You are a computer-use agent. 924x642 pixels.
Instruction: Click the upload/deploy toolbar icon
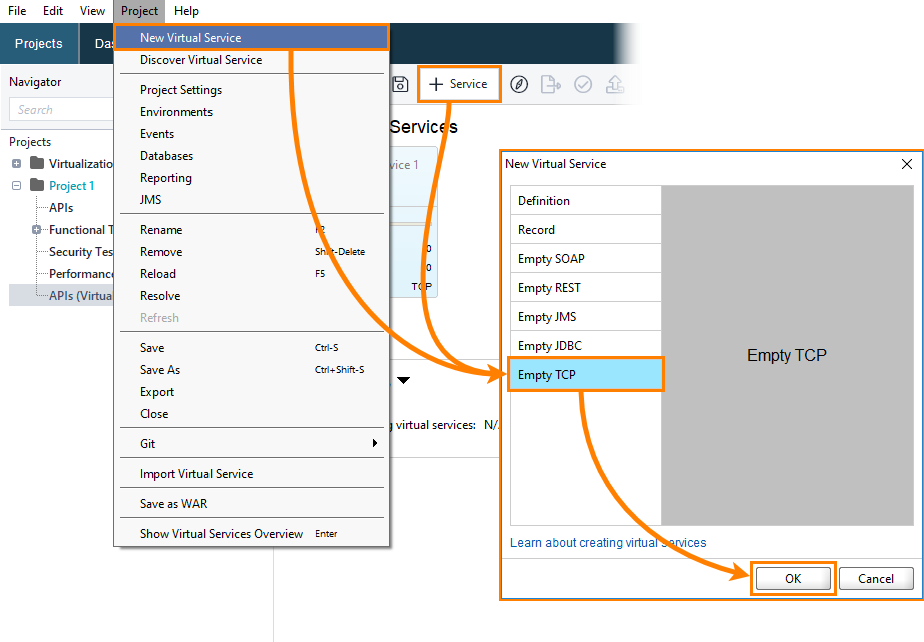point(615,84)
